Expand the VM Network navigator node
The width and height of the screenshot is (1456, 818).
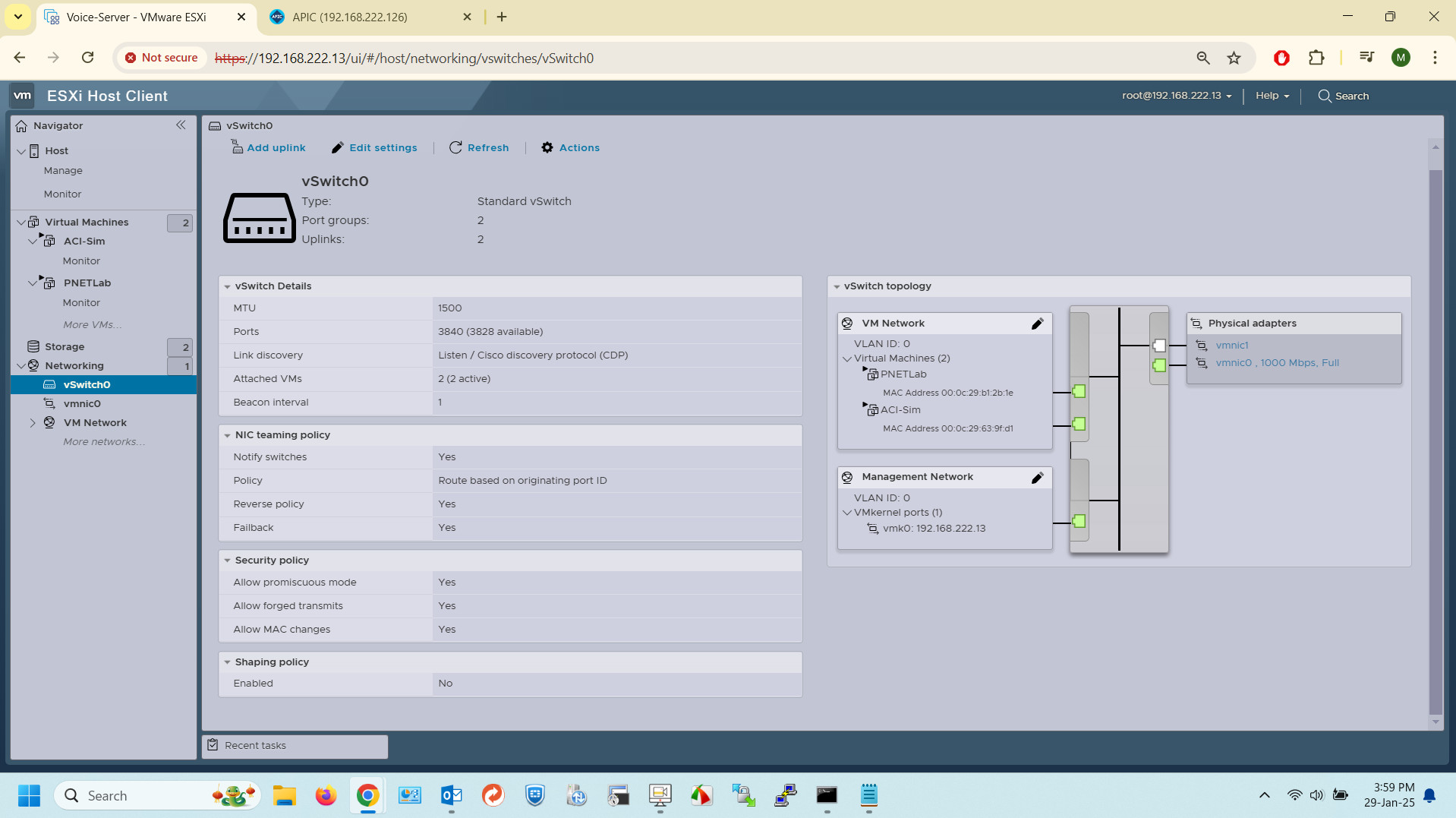32,423
